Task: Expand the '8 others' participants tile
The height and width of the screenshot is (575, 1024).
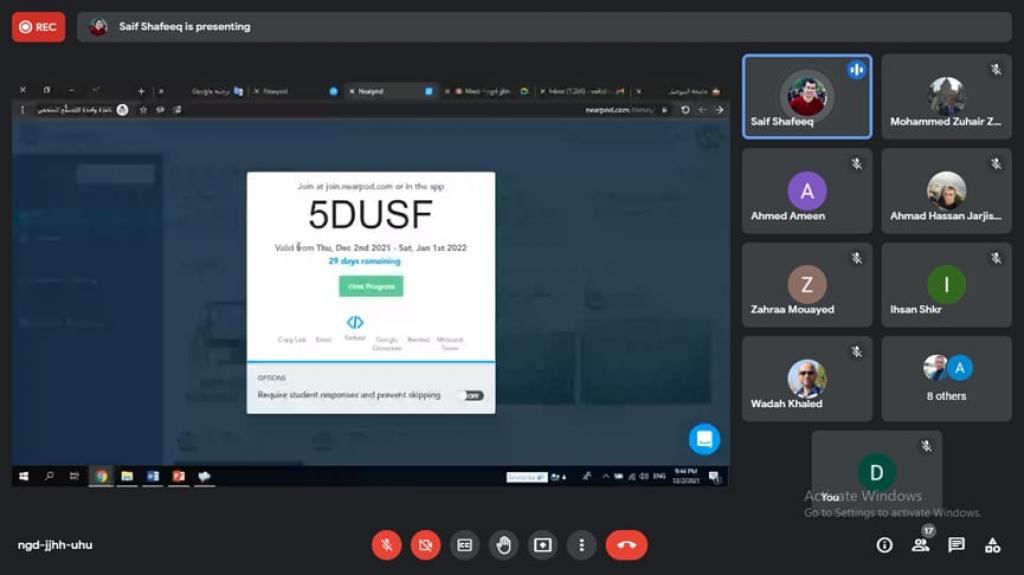Action: (x=946, y=378)
